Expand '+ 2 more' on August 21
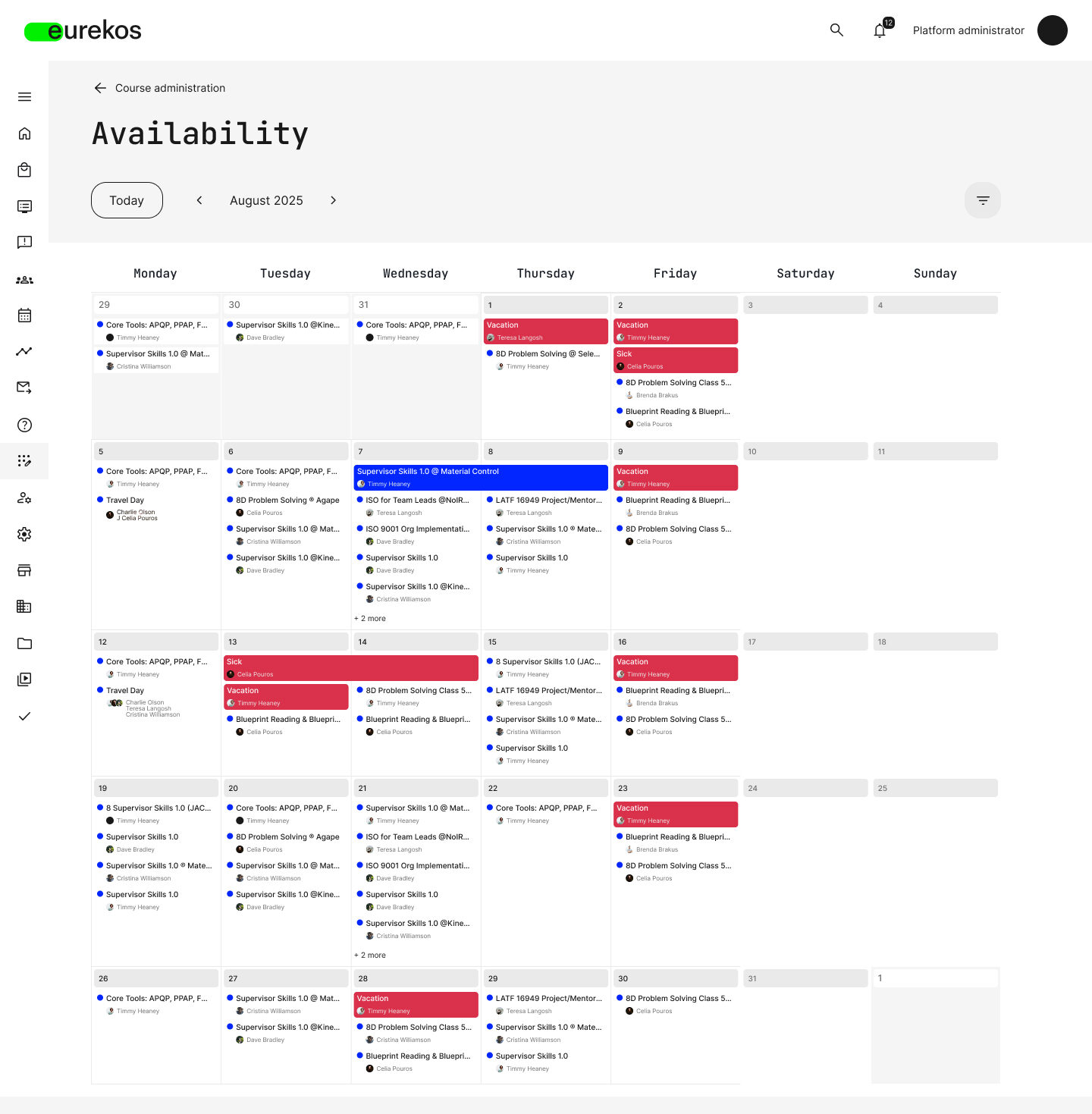1092x1114 pixels. 370,956
